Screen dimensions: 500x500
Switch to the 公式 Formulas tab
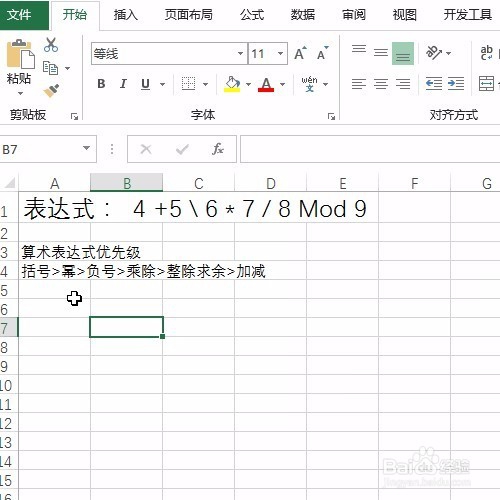click(x=252, y=15)
